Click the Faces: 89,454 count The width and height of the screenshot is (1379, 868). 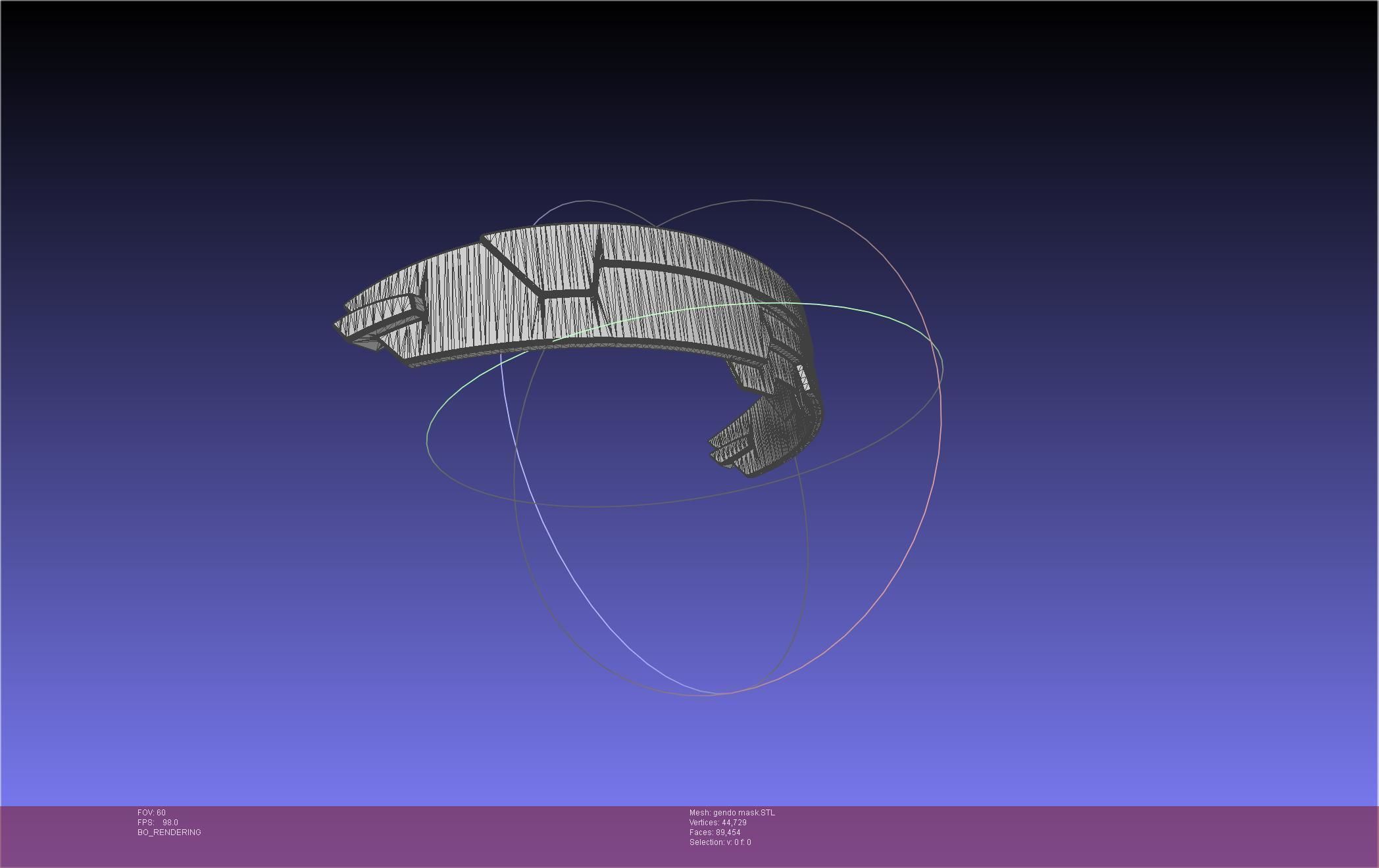tap(715, 832)
